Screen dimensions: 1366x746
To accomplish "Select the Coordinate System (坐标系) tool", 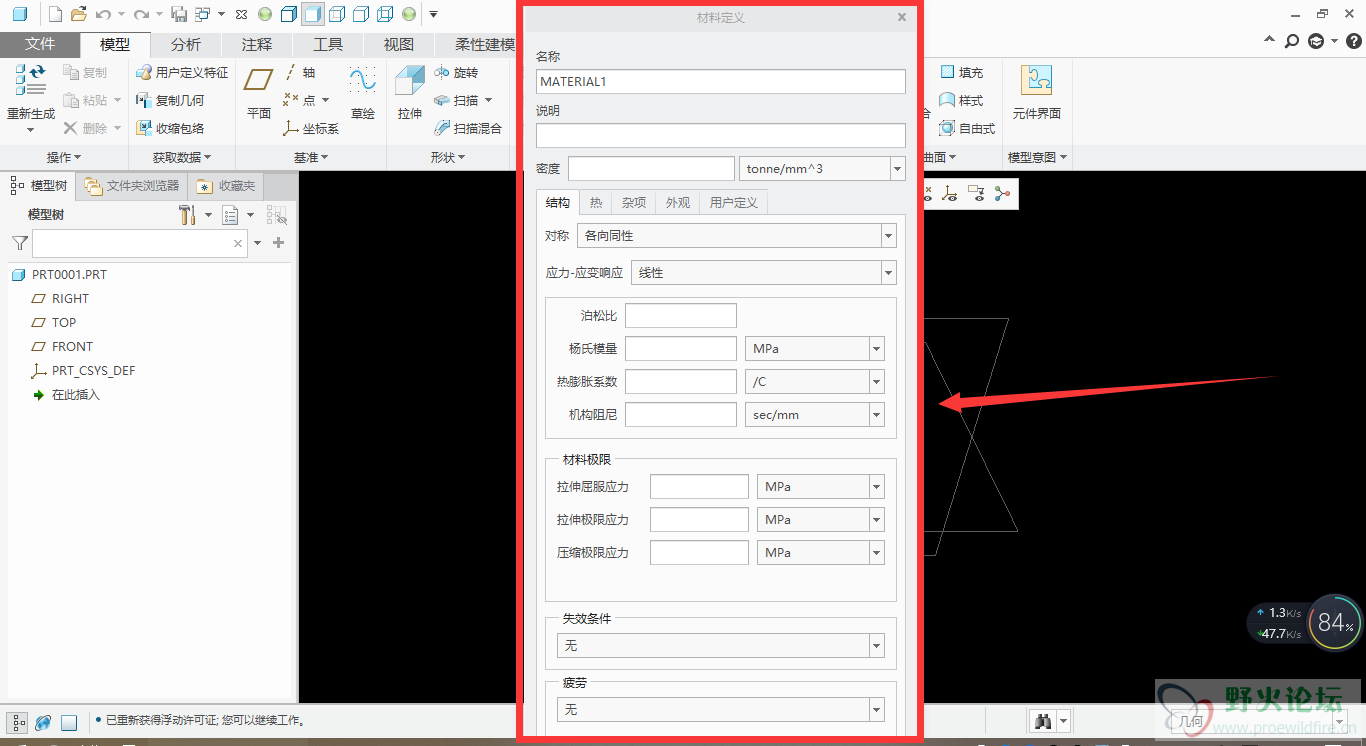I will pos(311,128).
